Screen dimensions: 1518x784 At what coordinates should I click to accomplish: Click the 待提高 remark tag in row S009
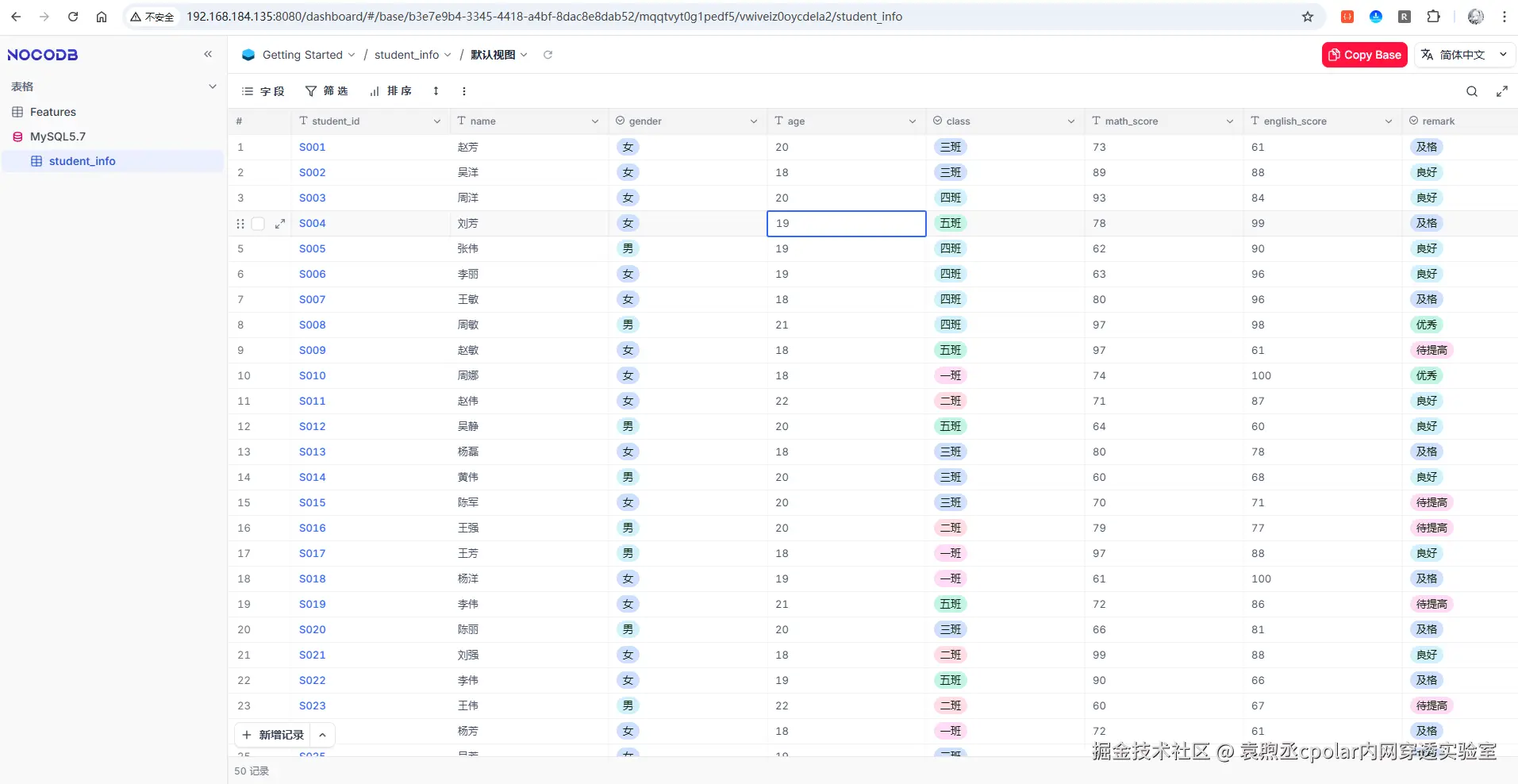(x=1432, y=350)
